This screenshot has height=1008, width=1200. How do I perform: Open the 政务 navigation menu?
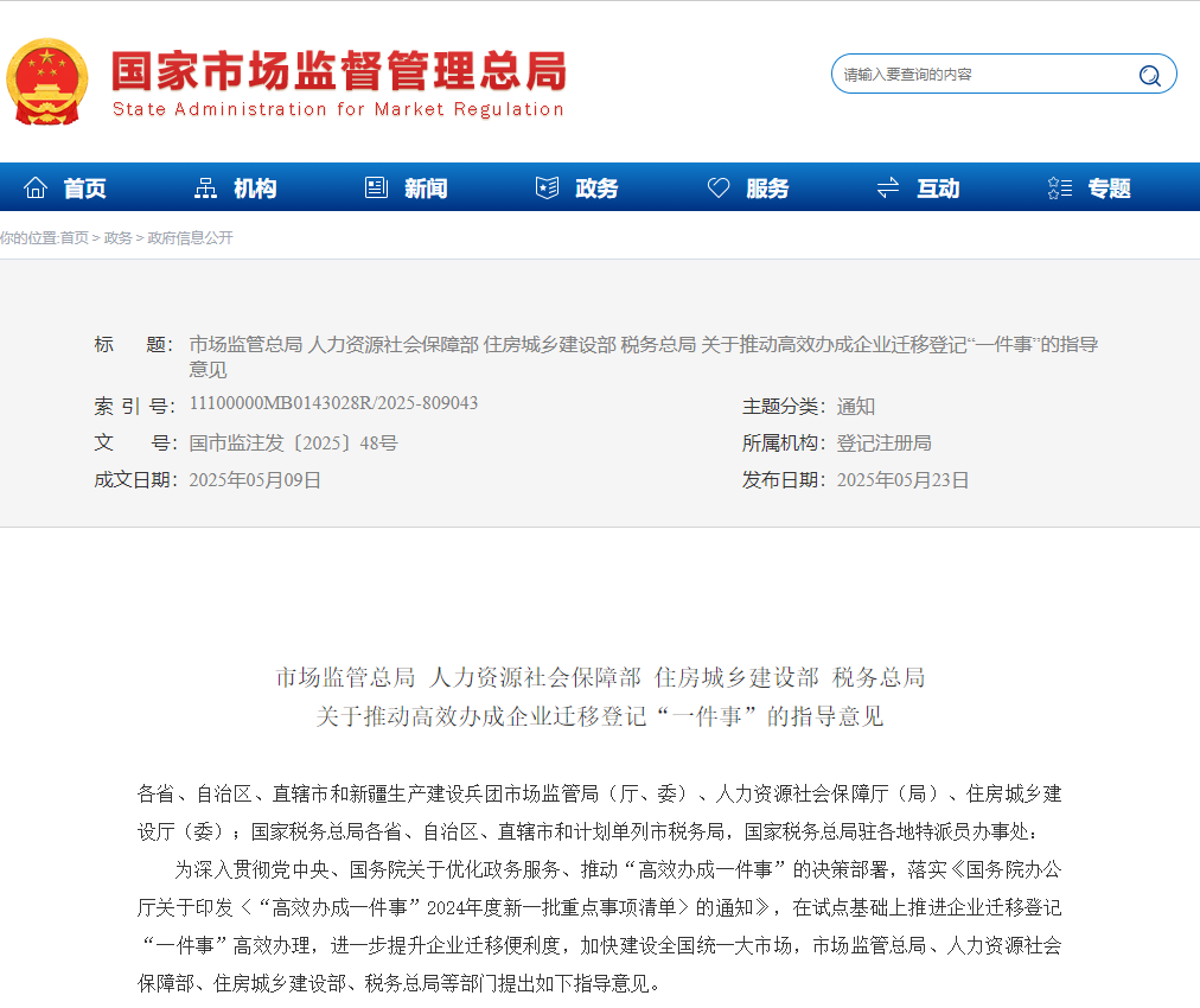(597, 188)
